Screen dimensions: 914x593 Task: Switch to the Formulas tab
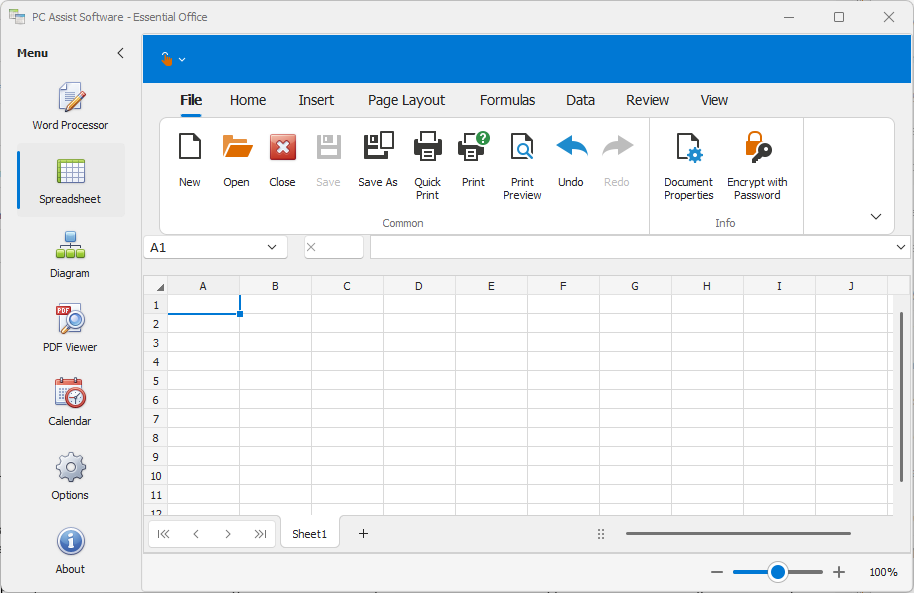tap(507, 100)
